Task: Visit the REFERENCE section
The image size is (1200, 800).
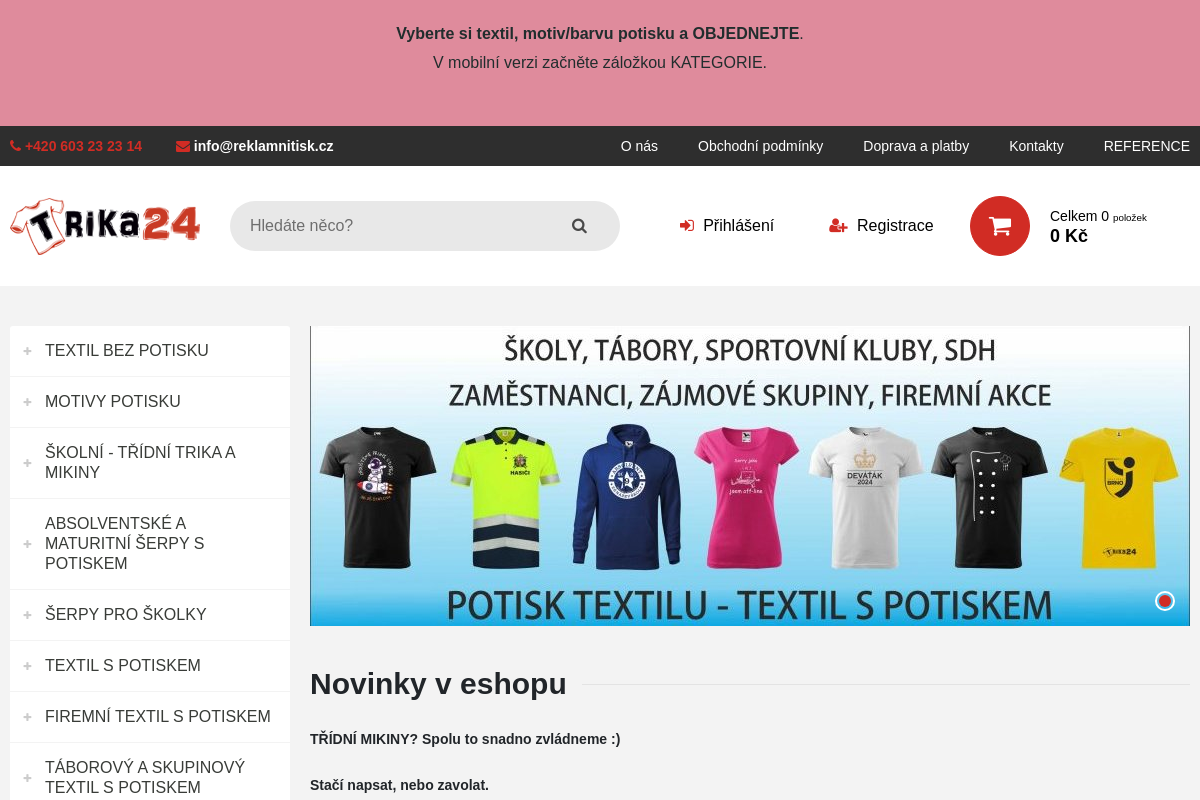Action: pos(1147,146)
